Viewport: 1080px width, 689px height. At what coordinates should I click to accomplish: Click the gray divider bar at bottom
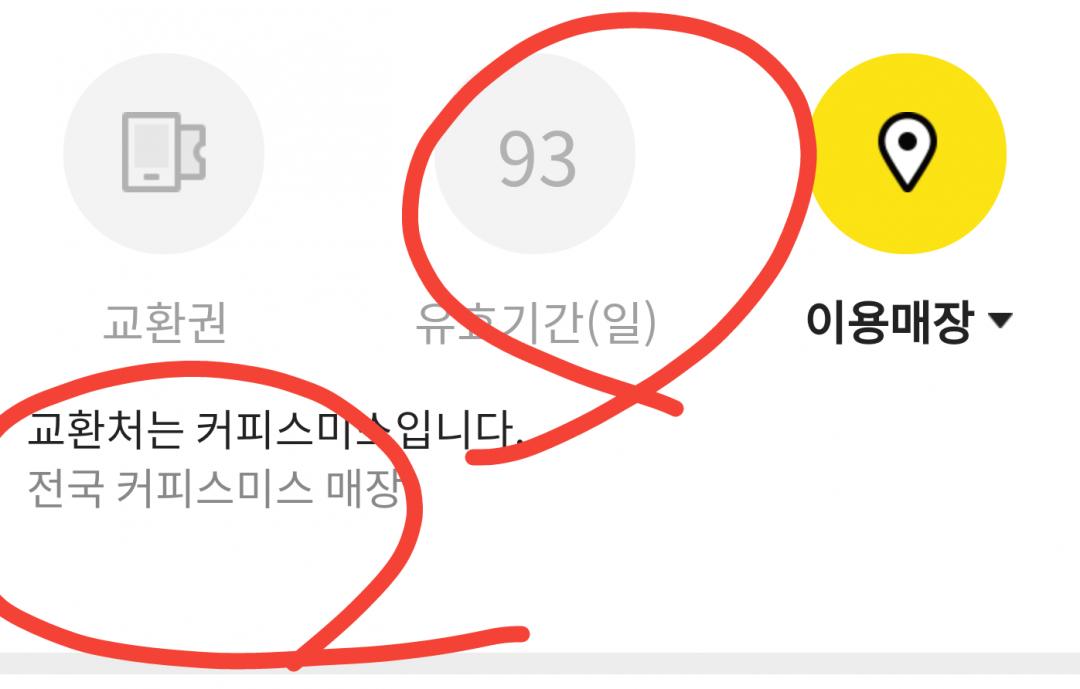click(540, 664)
